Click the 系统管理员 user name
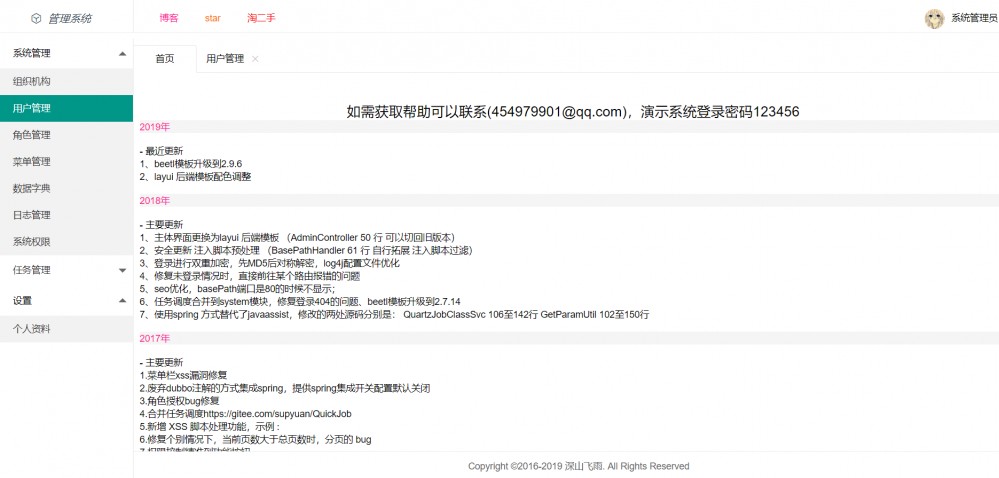 pos(974,18)
